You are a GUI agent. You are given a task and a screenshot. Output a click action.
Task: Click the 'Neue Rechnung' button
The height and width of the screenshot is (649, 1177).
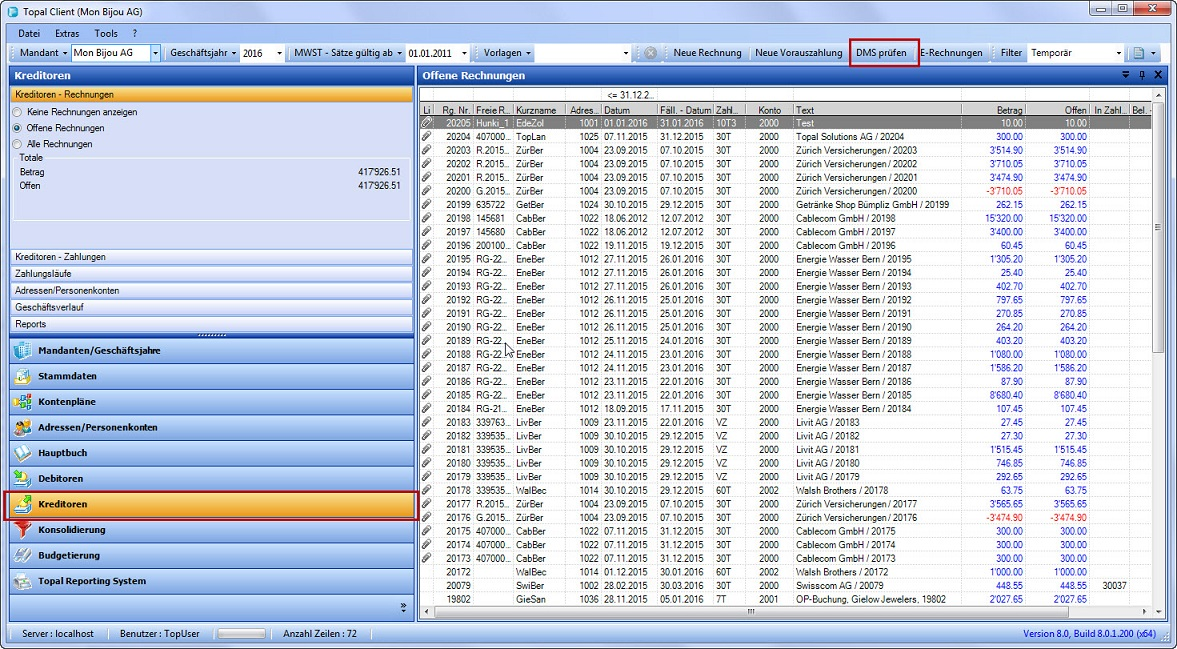tap(707, 53)
